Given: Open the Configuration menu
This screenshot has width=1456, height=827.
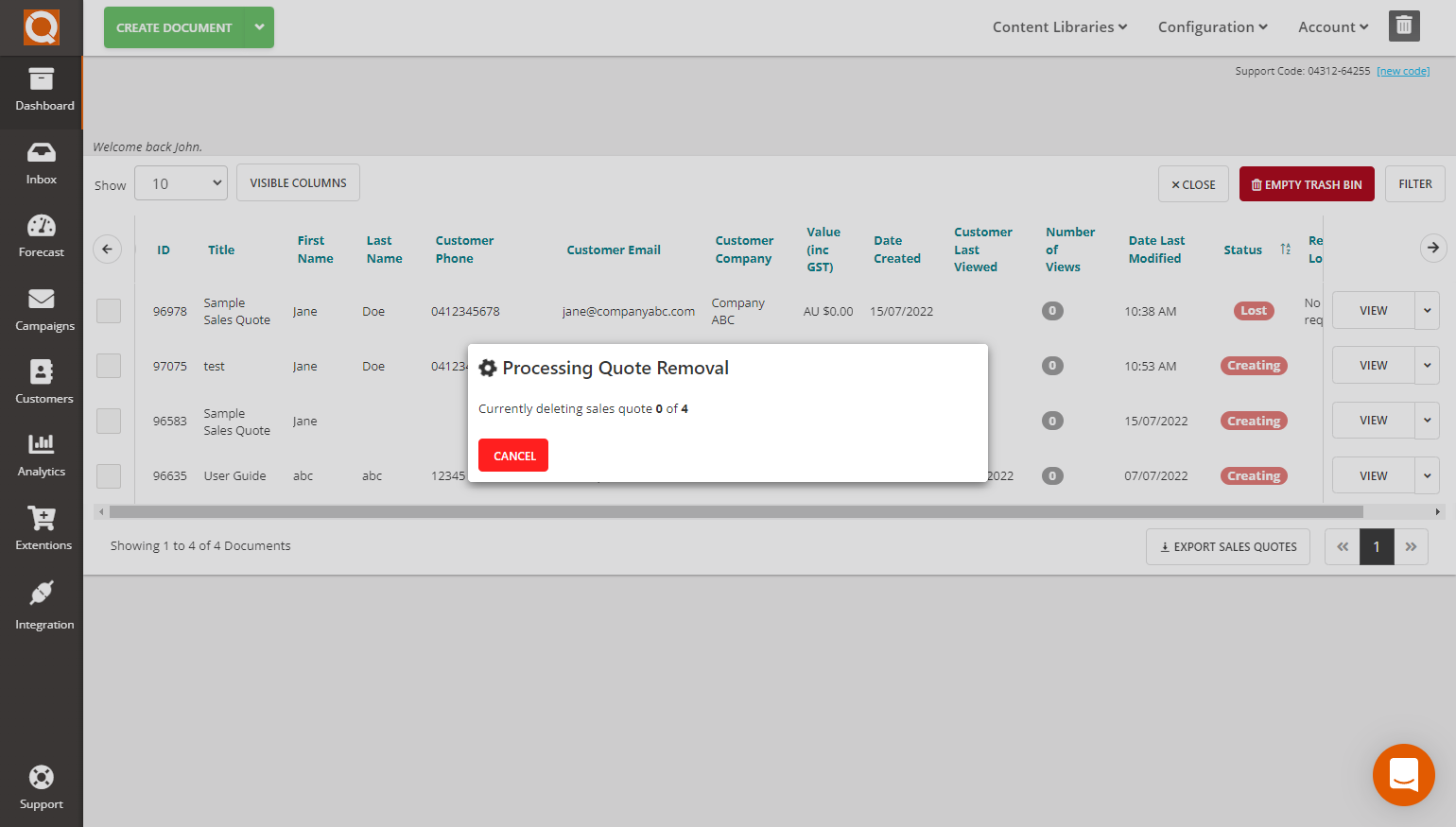Looking at the screenshot, I should [1212, 26].
